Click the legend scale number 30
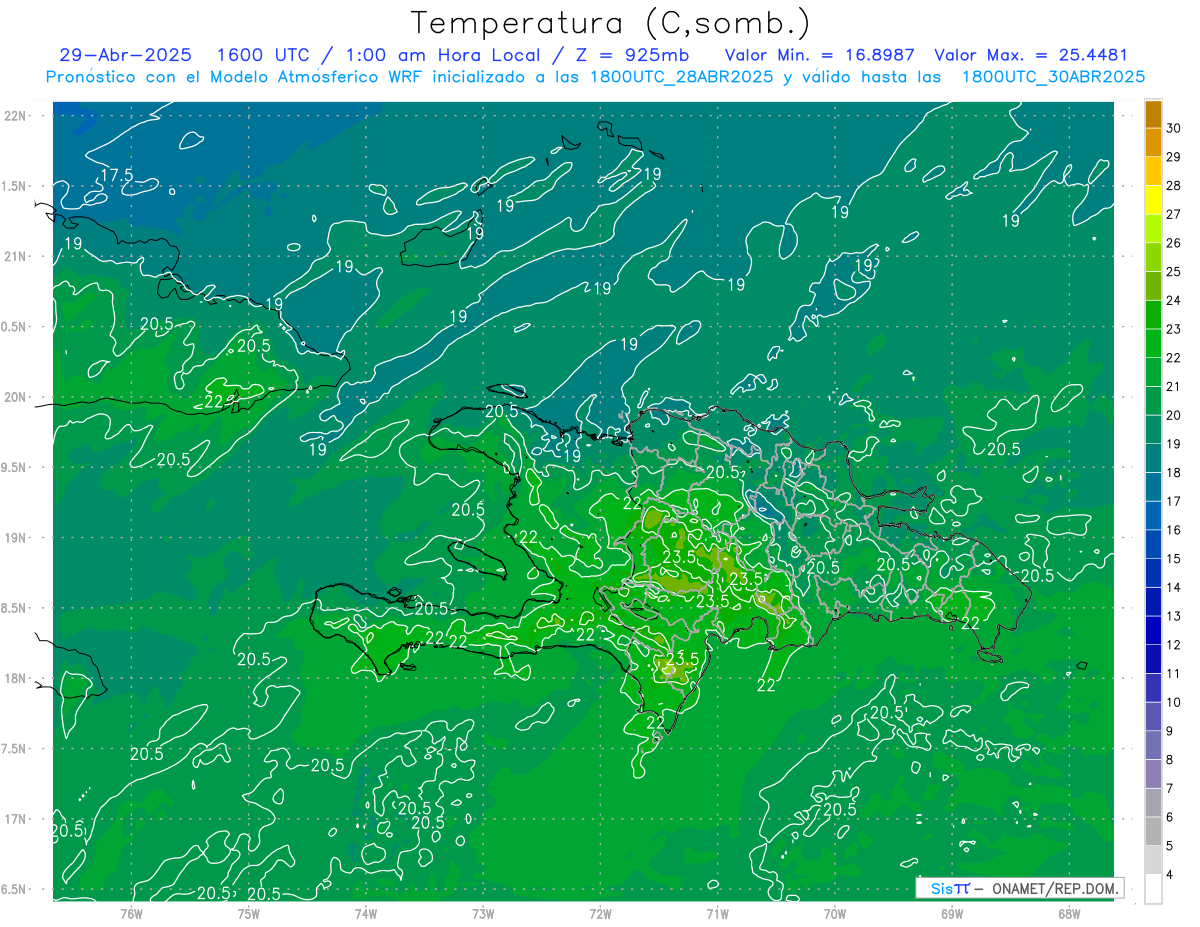Screen dimensions: 1200x927 tap(1174, 128)
